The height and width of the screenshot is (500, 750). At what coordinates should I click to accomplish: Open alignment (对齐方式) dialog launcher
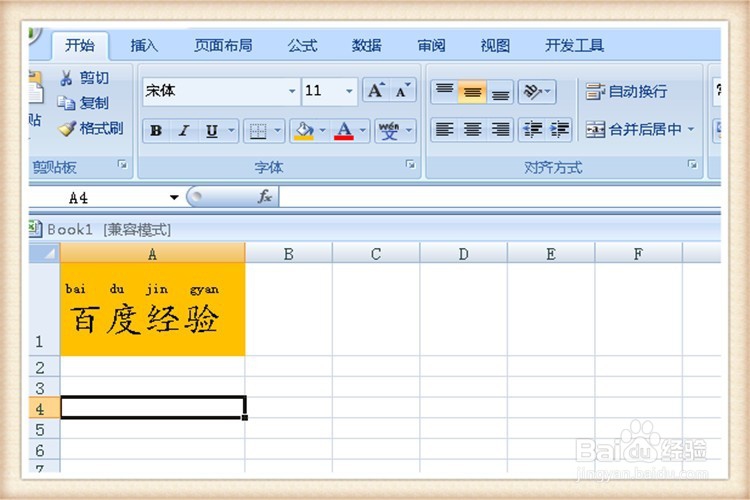point(692,165)
